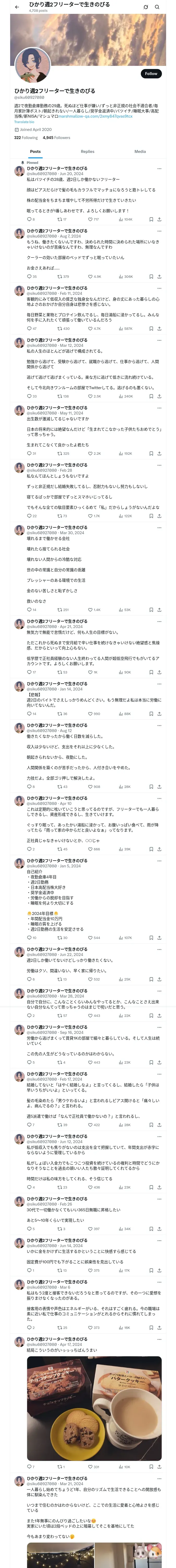Viewport: 176px width, 1568px height.
Task: Reply to the May 11, 2024 post
Action: tap(28, 453)
